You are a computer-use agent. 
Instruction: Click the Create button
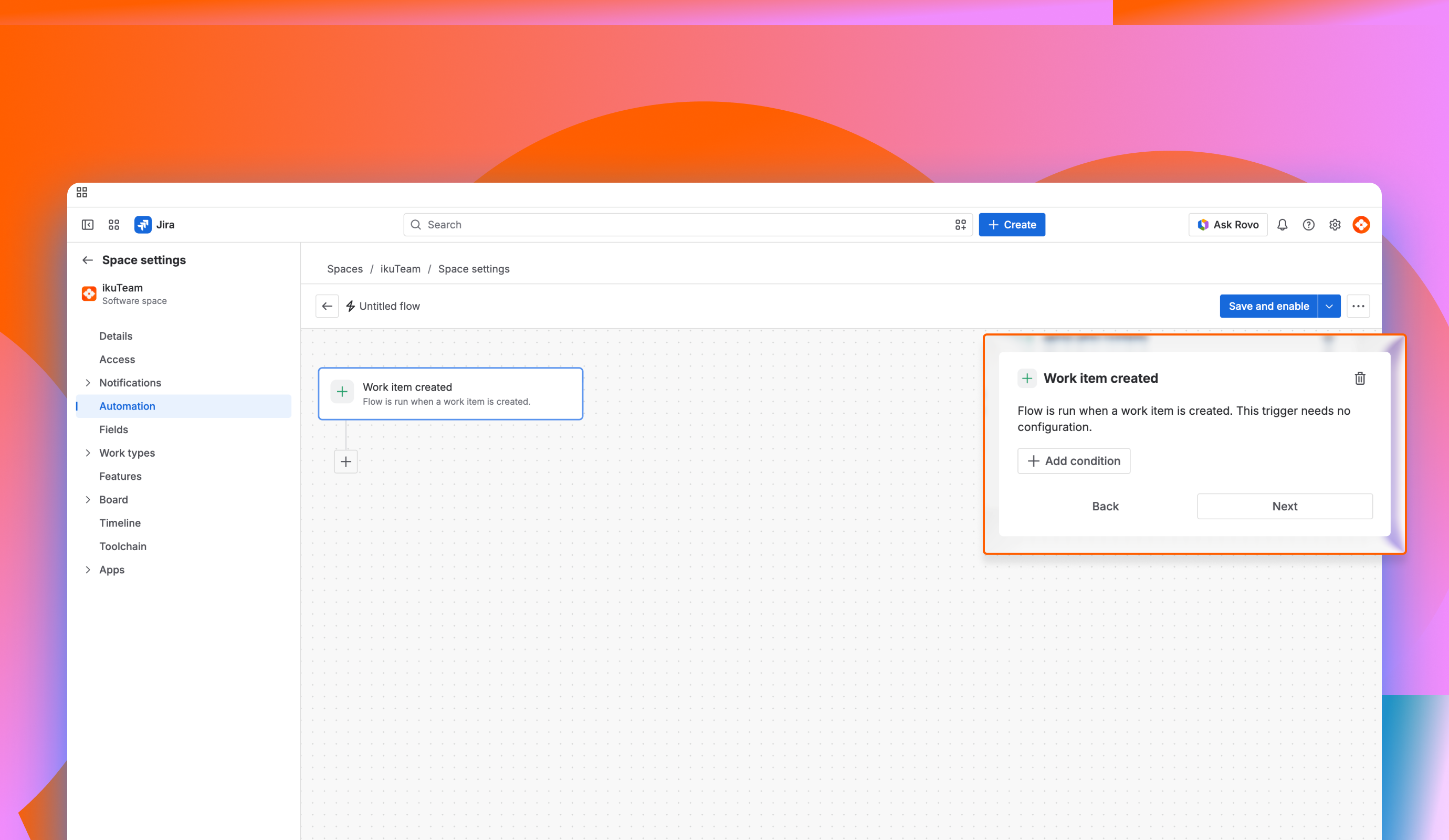coord(1012,225)
